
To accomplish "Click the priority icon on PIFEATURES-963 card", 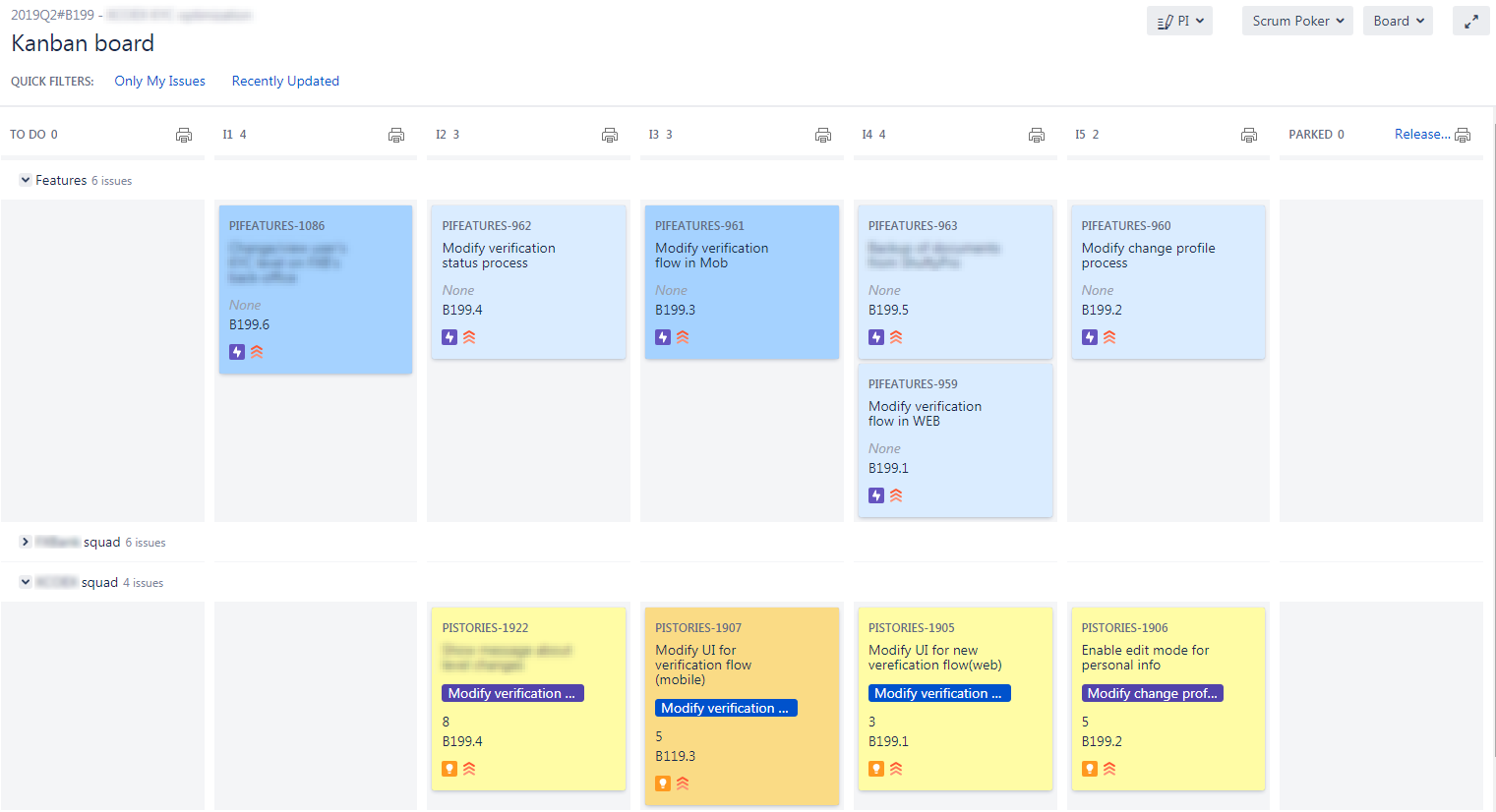I will point(896,337).
